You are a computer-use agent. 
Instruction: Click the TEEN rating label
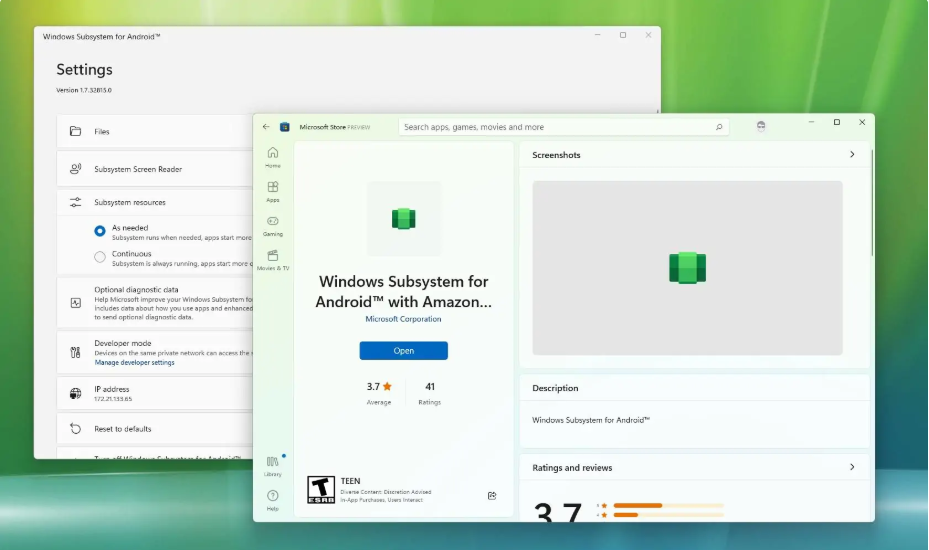coord(350,481)
